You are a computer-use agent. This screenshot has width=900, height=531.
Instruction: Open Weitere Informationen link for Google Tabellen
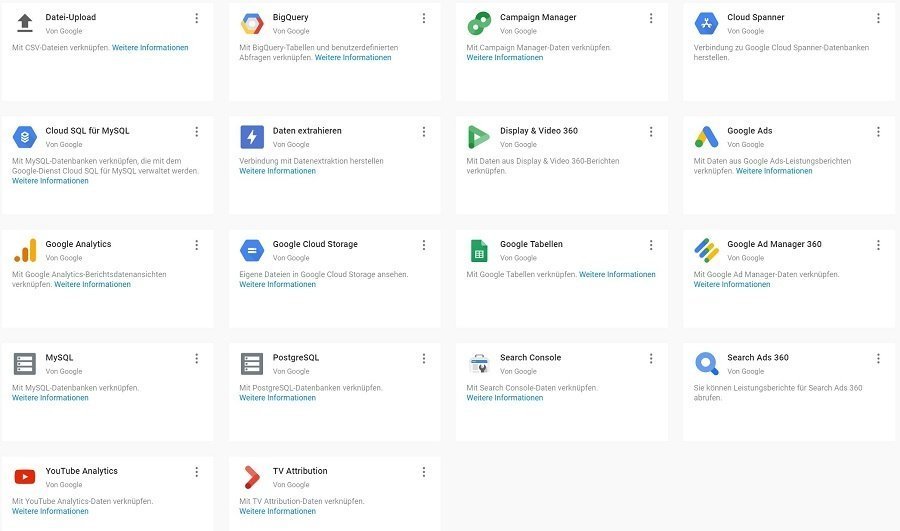(x=617, y=274)
